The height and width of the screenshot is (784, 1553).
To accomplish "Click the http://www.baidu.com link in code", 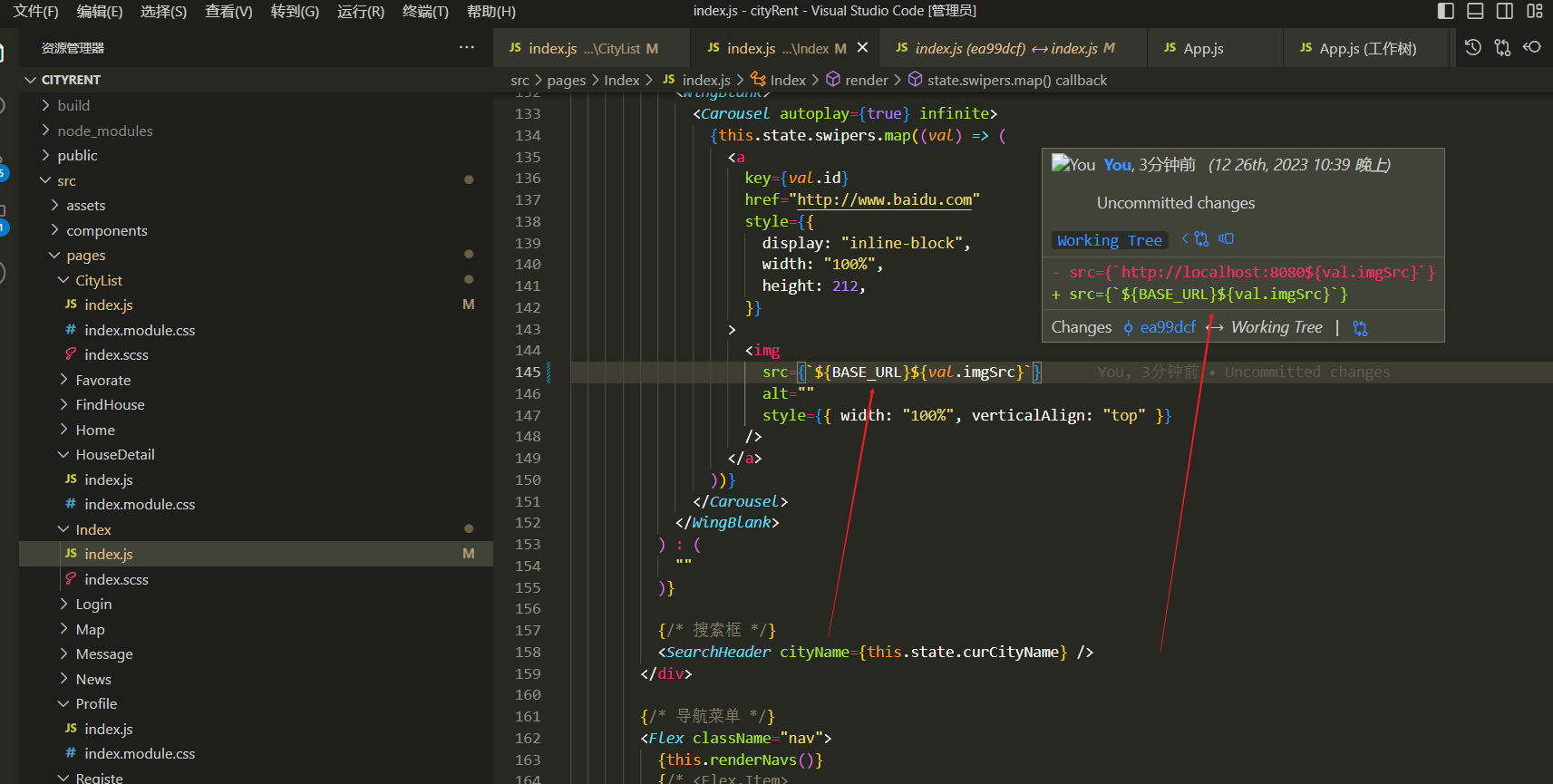I will pyautogui.click(x=884, y=199).
